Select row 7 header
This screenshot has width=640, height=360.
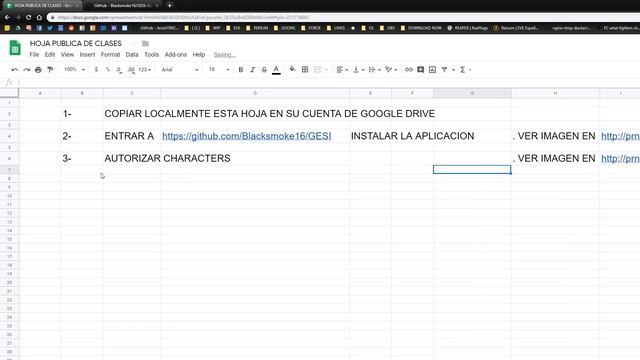point(9,169)
